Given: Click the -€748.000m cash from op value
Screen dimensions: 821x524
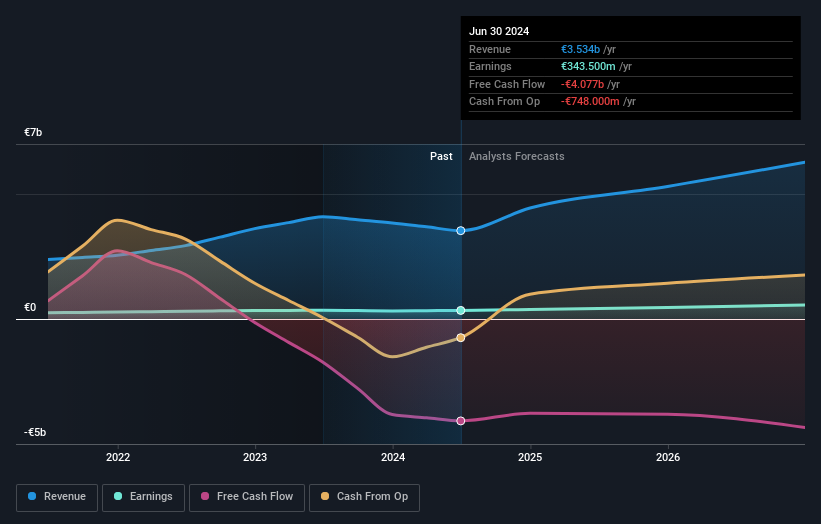Looking at the screenshot, I should 590,102.
